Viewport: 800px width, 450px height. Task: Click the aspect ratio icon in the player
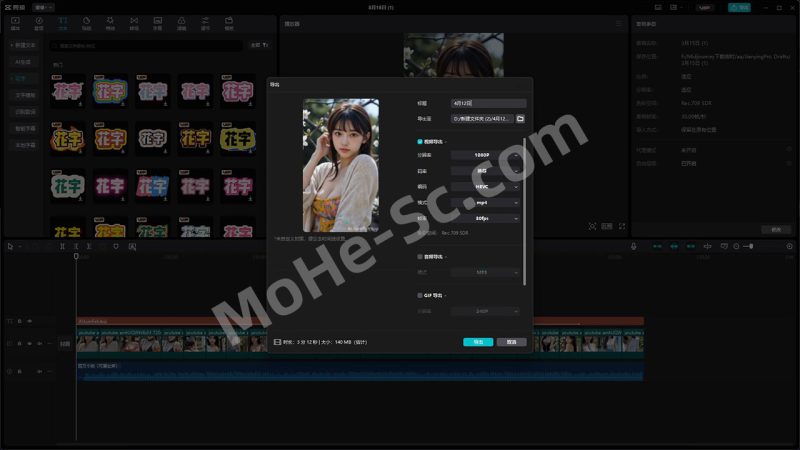607,226
